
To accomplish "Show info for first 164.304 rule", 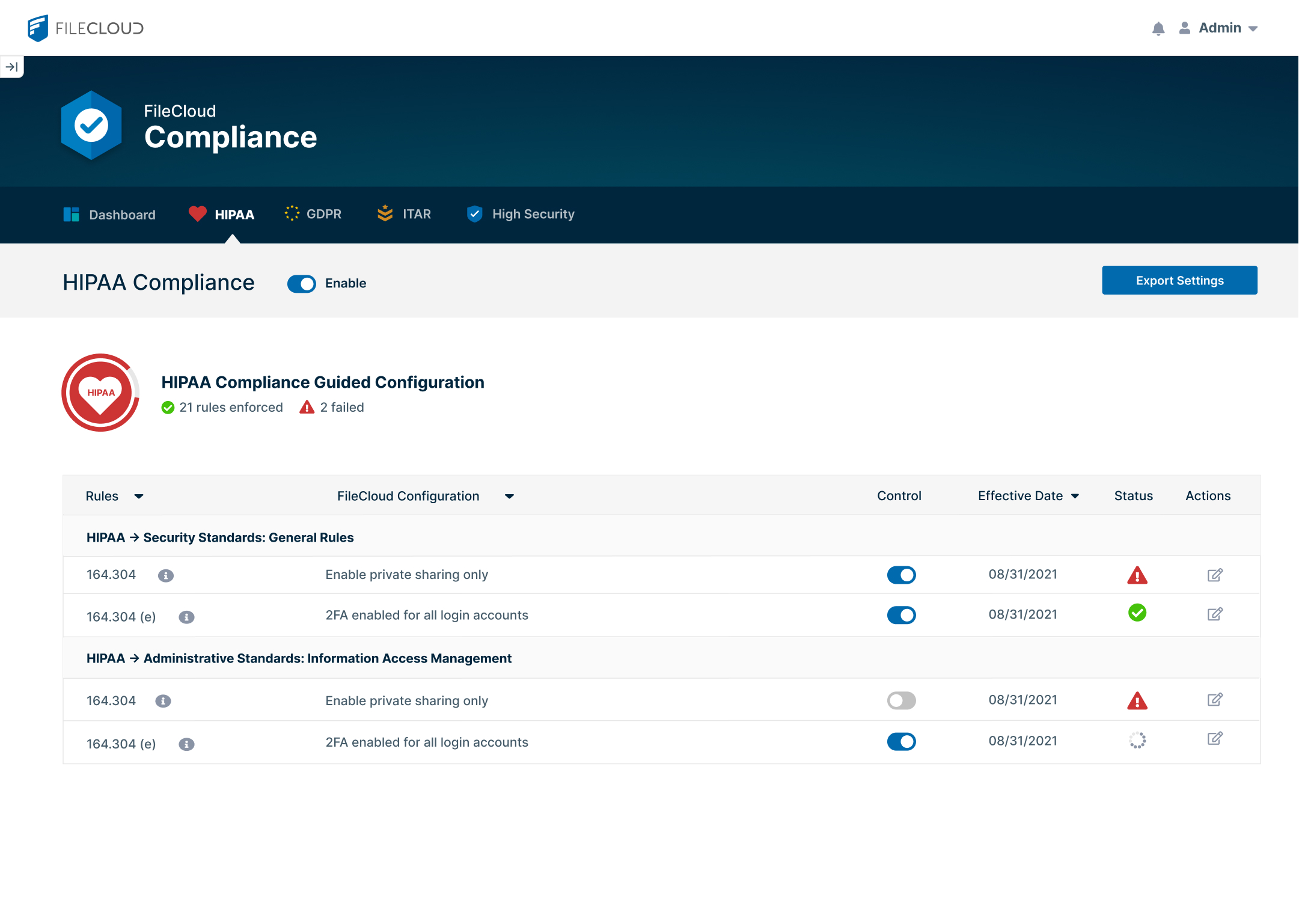I will click(166, 576).
